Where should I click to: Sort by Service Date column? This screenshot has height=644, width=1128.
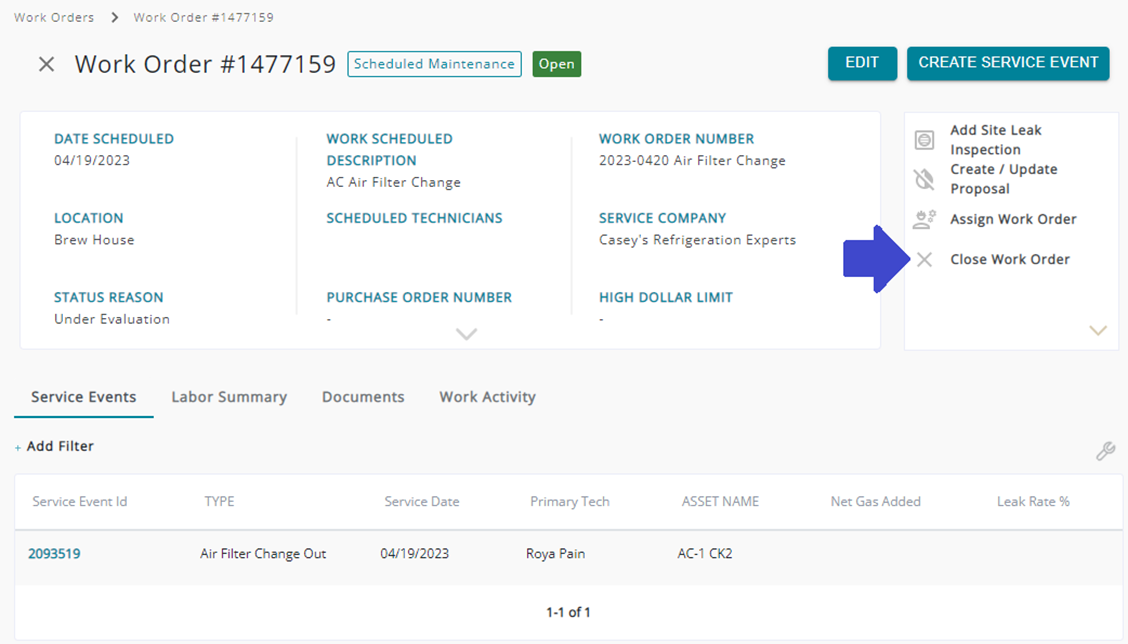pyautogui.click(x=422, y=502)
